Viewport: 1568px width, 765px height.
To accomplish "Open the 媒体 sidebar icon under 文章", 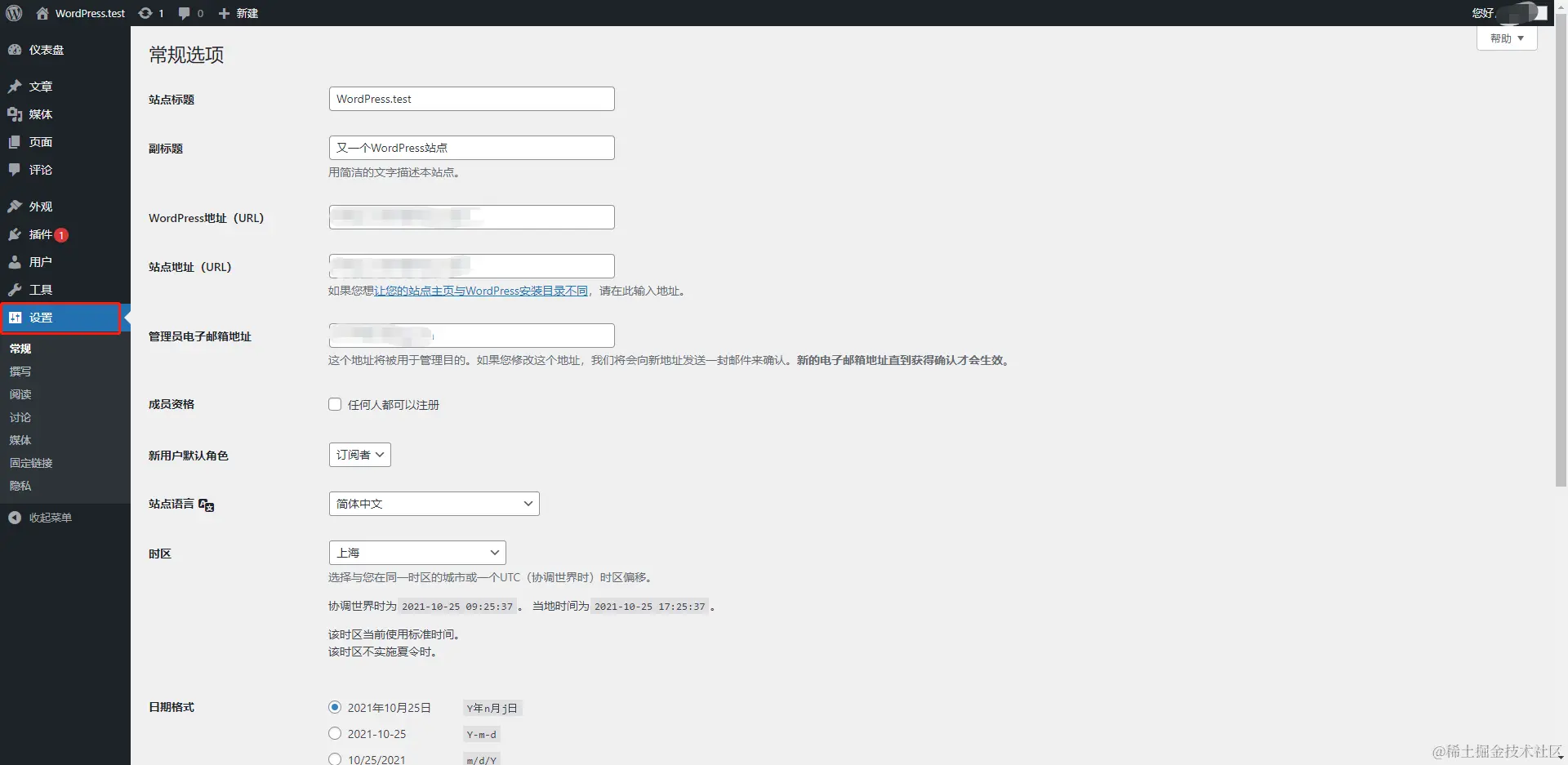I will 15,114.
